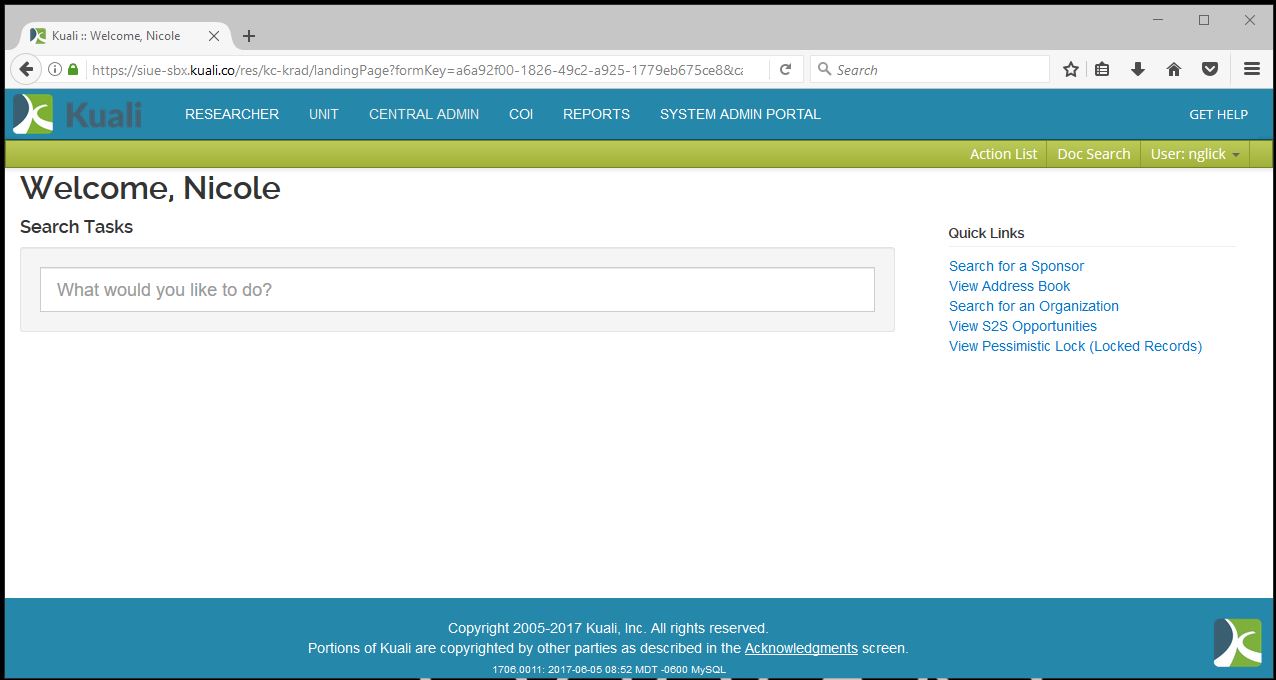Open View S2S Opportunities link
The image size is (1276, 680).
click(1022, 326)
